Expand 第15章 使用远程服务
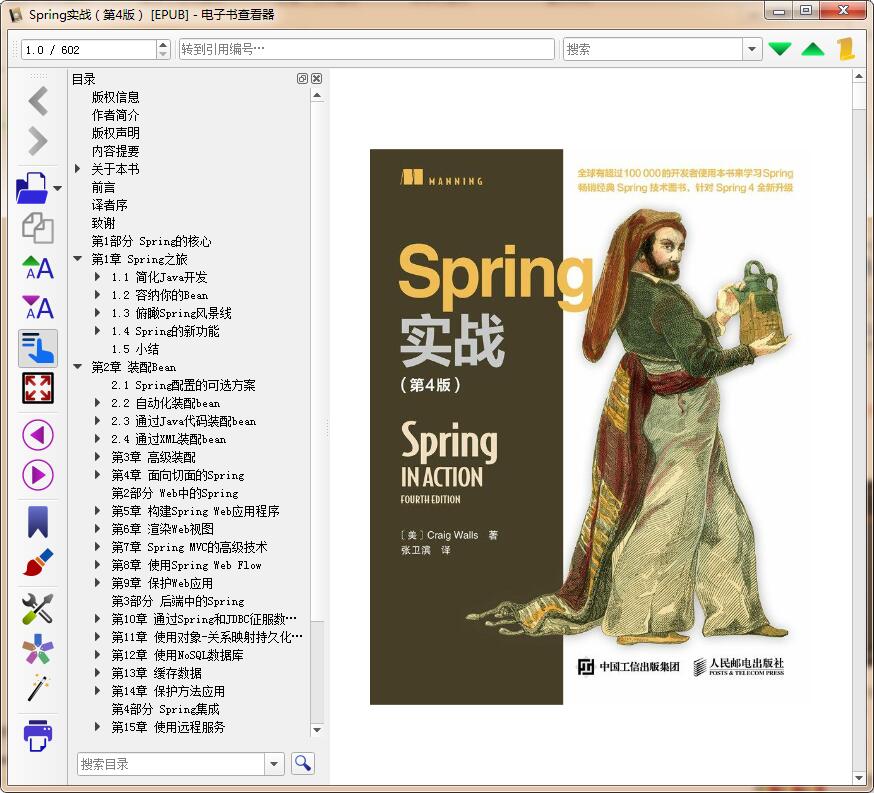The height and width of the screenshot is (793, 874). coord(98,727)
